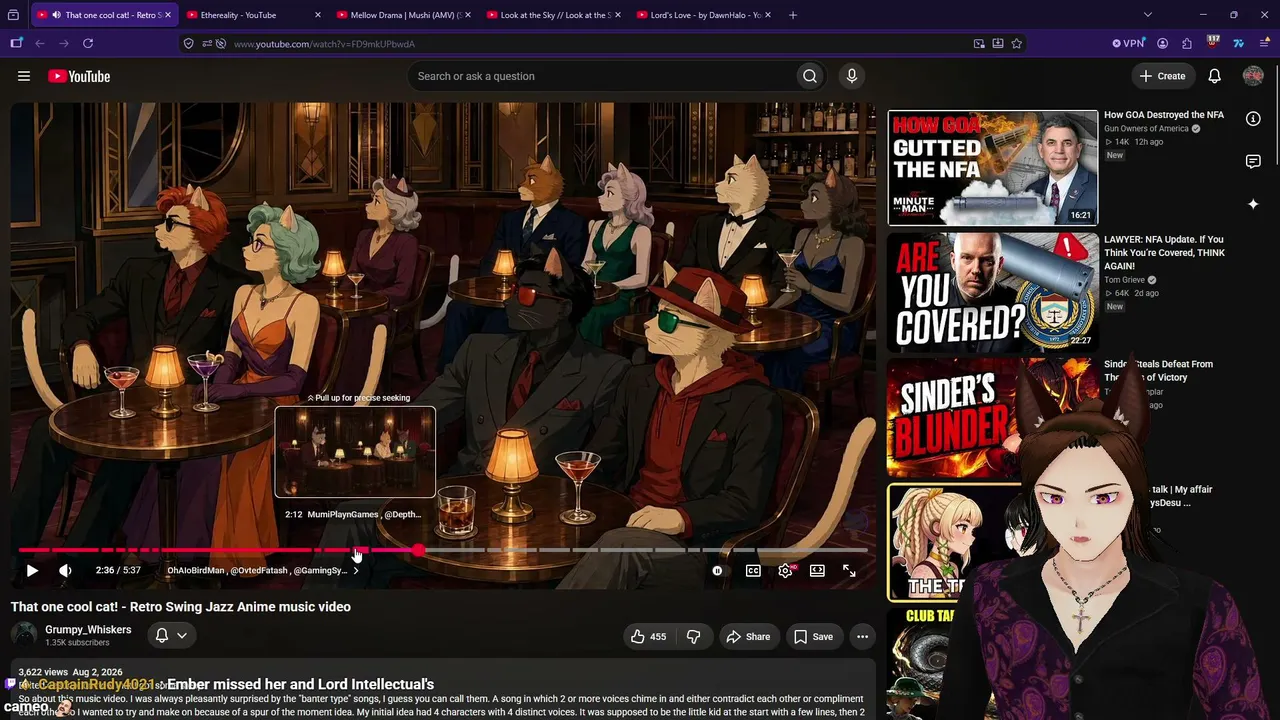Click the YouTube search magnifier button
1280x720 pixels.
[810, 76]
